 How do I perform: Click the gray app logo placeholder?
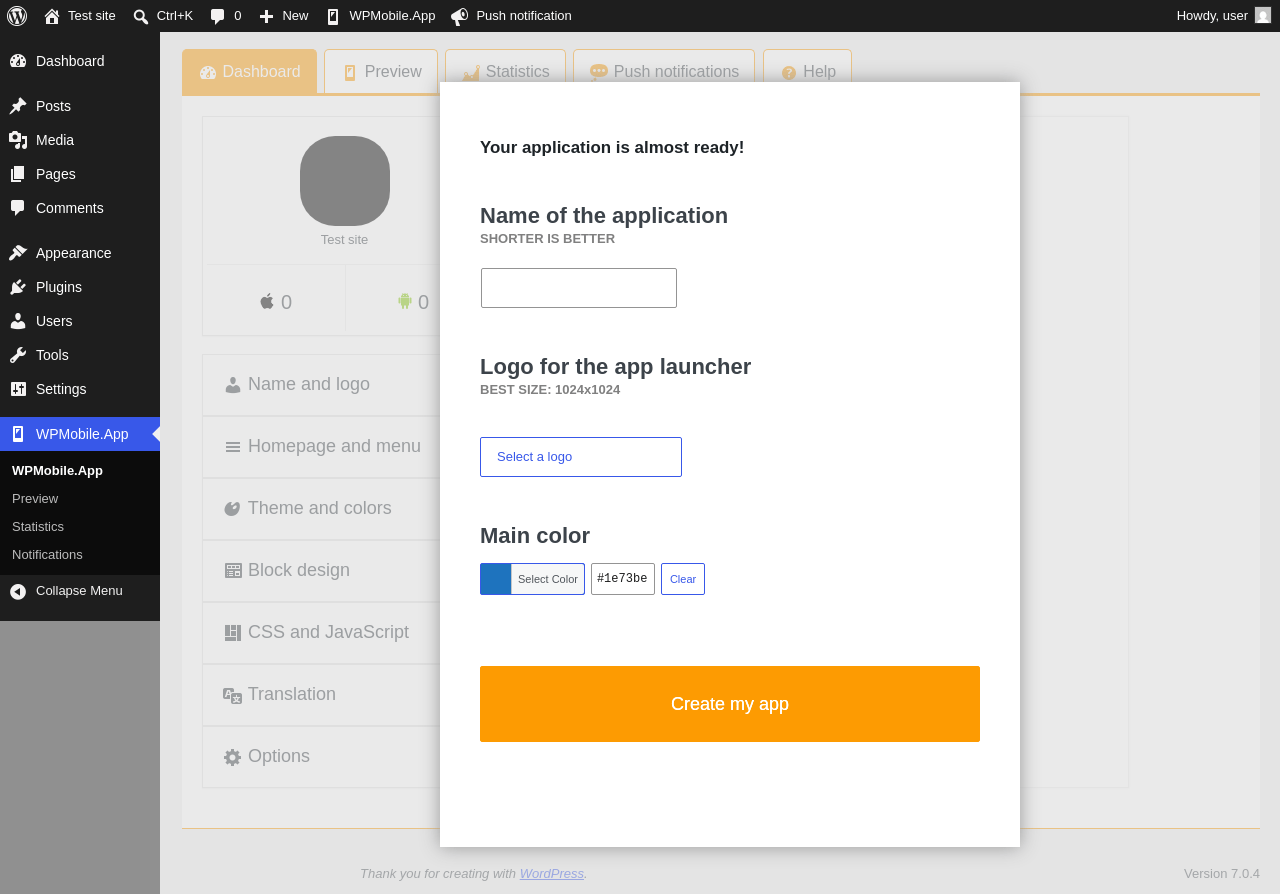[x=345, y=181]
